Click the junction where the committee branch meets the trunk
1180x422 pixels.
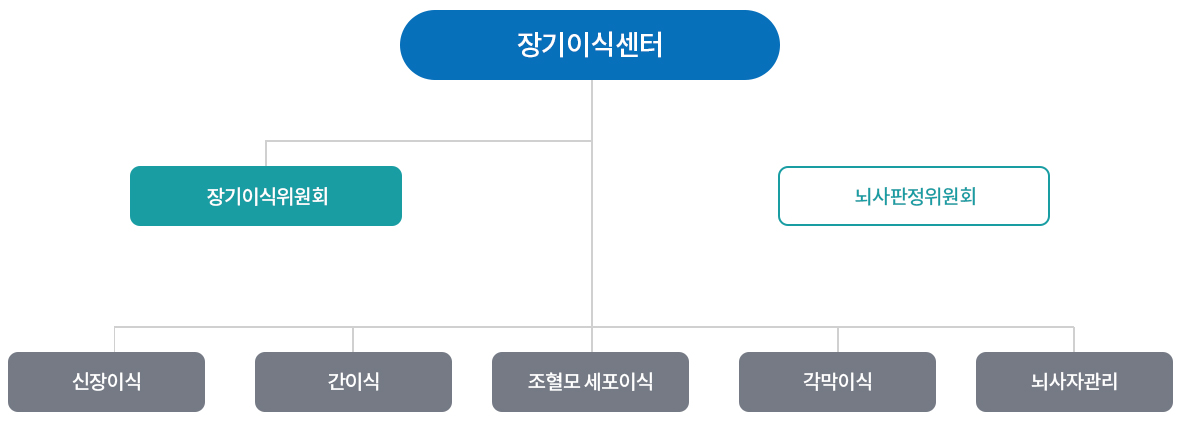pos(592,141)
